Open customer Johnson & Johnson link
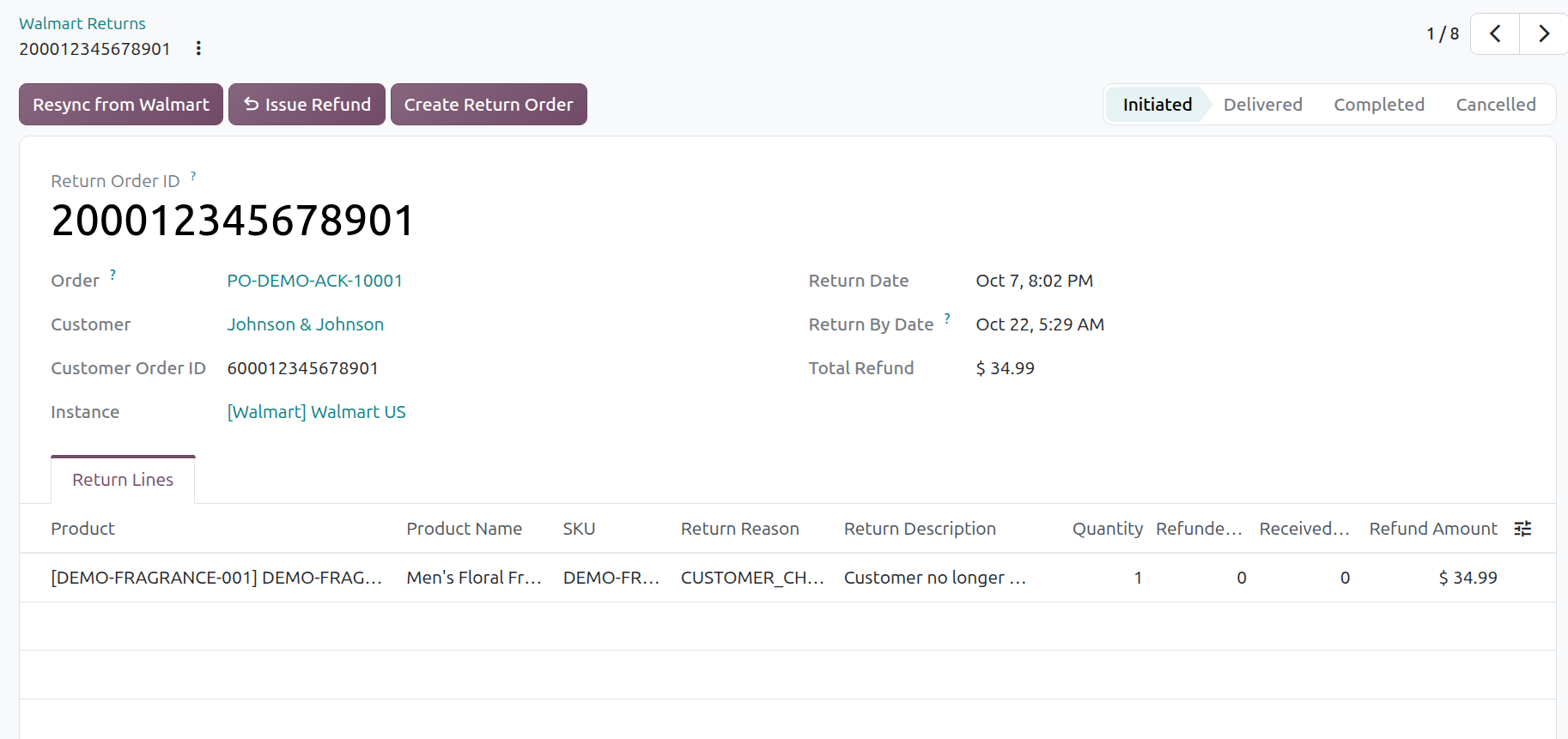 pyautogui.click(x=305, y=324)
